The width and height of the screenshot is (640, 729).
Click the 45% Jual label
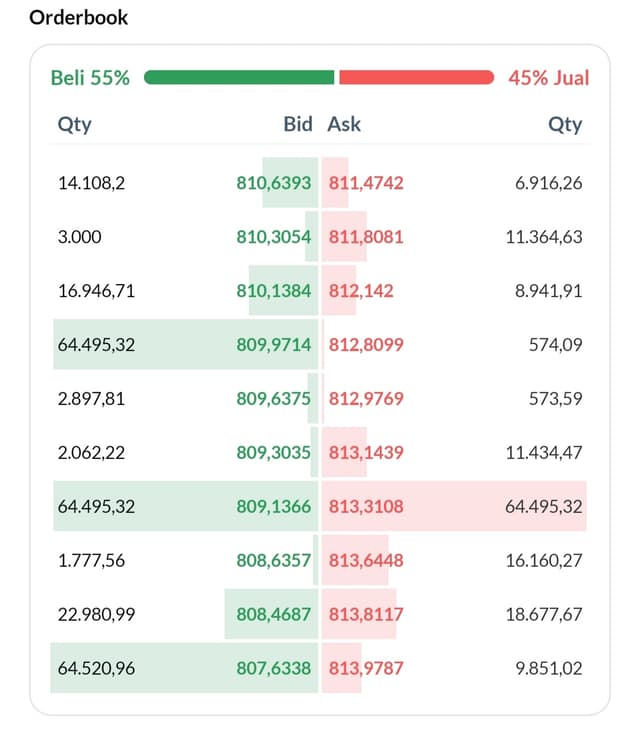[x=548, y=78]
